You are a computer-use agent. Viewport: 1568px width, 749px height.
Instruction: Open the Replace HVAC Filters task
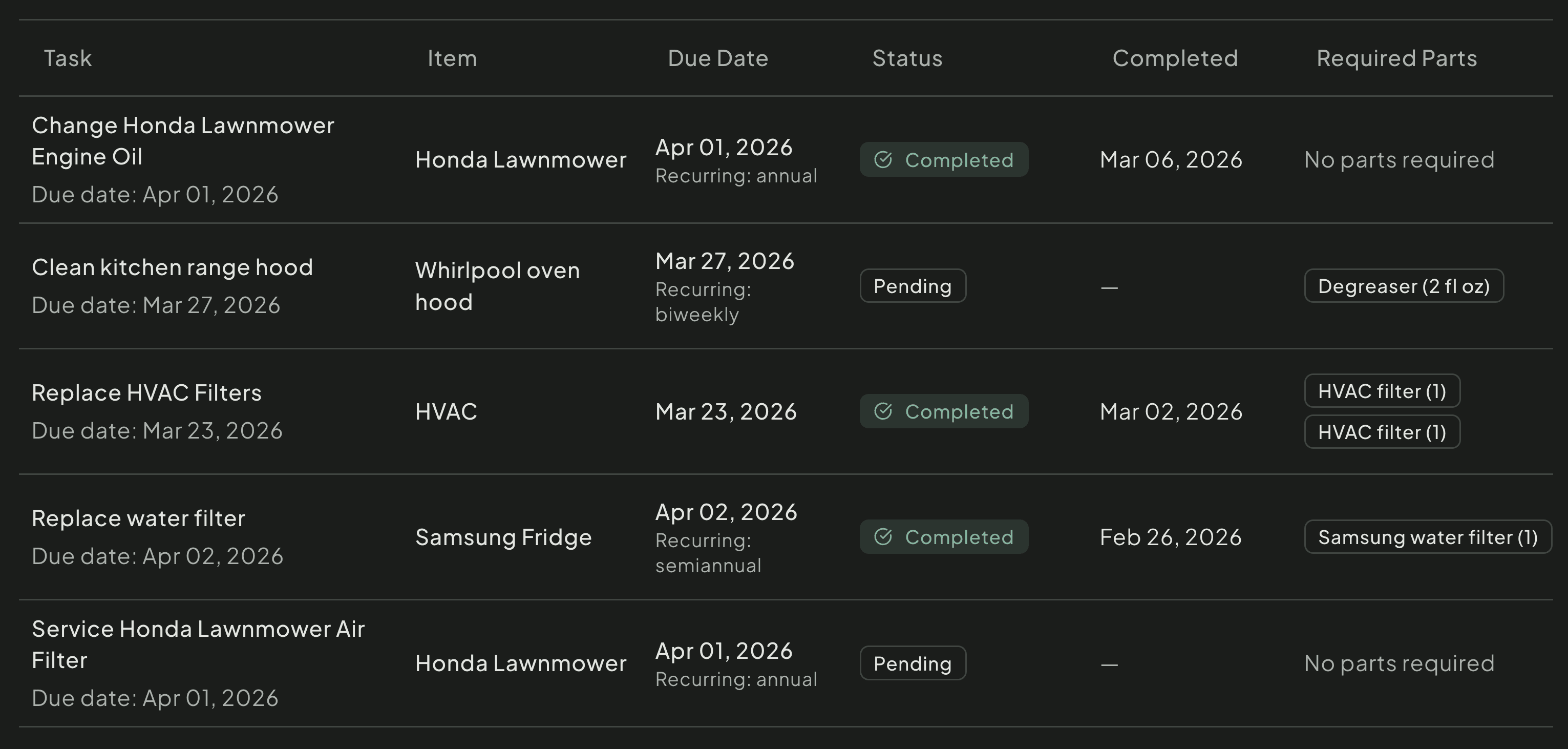(x=146, y=392)
